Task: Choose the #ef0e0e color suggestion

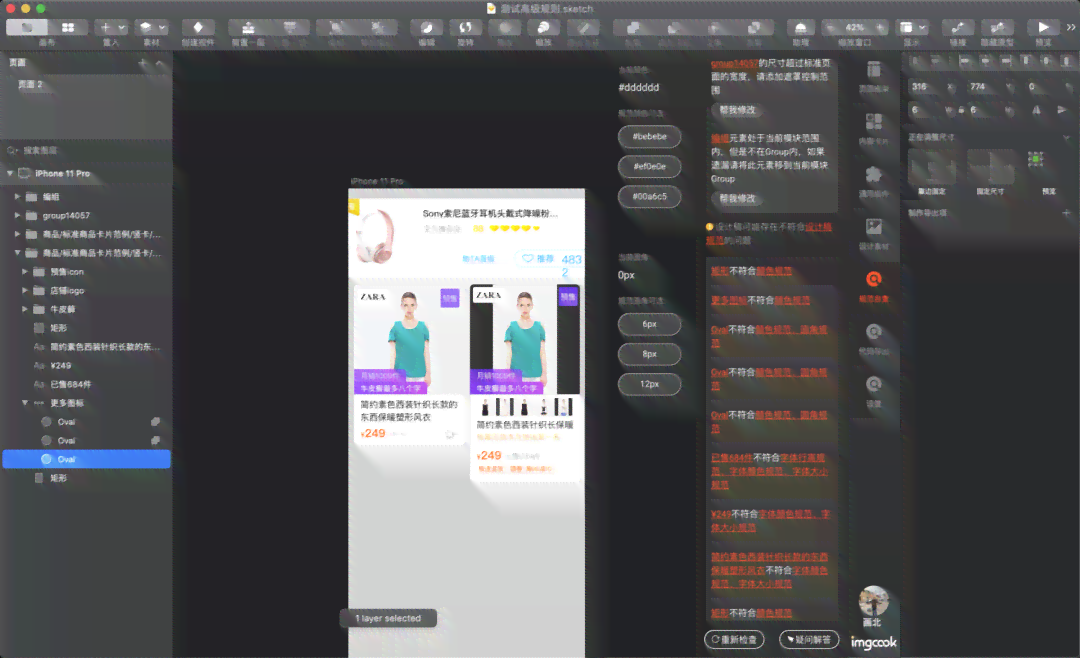Action: coord(650,166)
